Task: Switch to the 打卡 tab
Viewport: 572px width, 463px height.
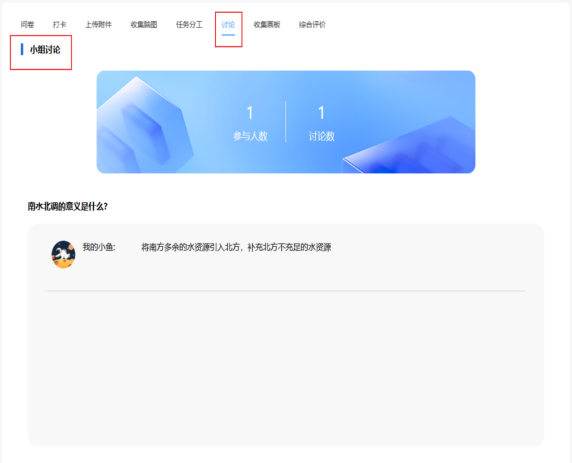Action: (59, 24)
